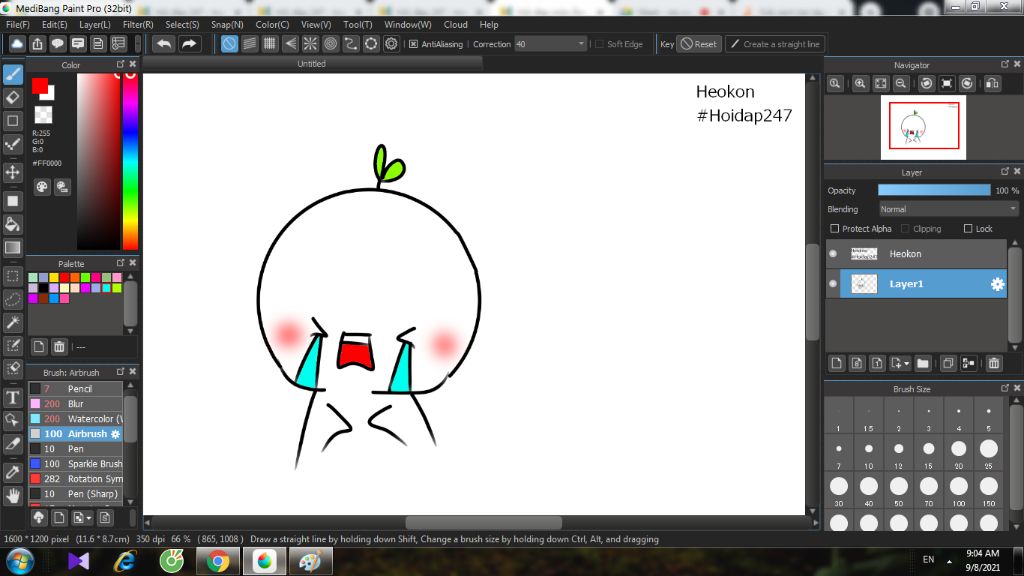Viewport: 1024px width, 576px height.
Task: Select the Hand tool
Action: pos(12,496)
